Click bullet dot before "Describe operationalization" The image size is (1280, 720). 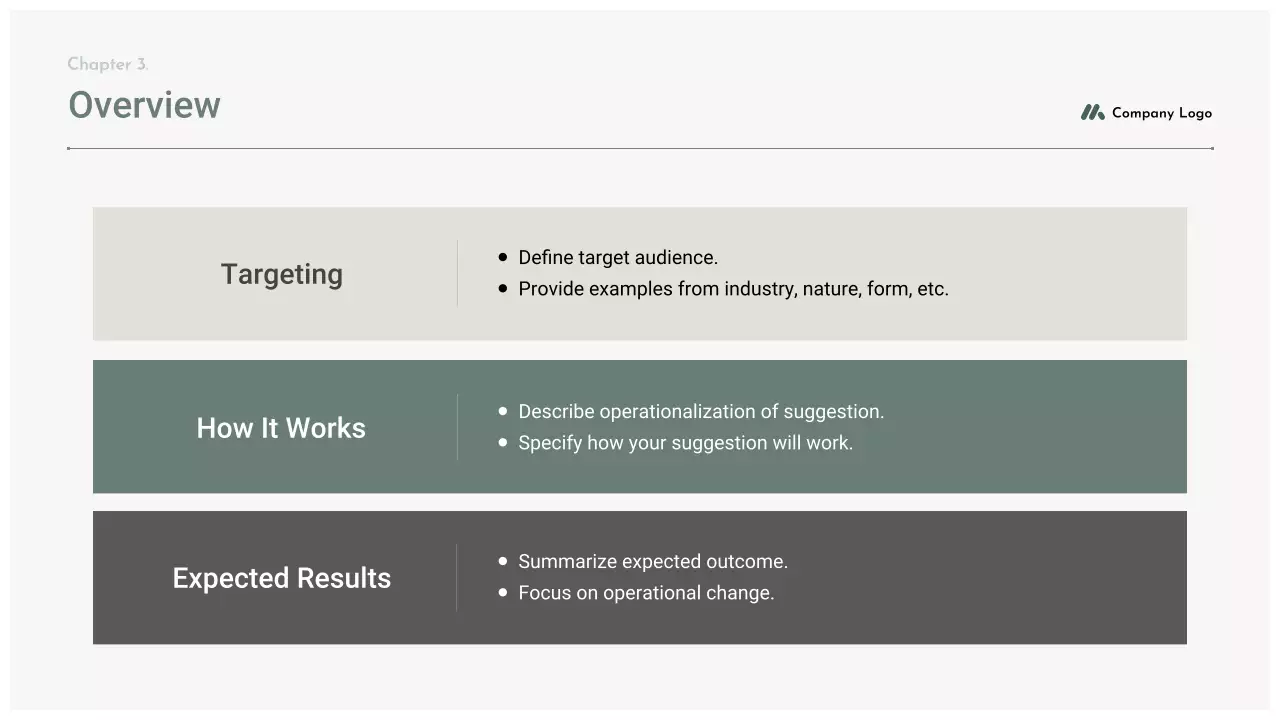503,411
